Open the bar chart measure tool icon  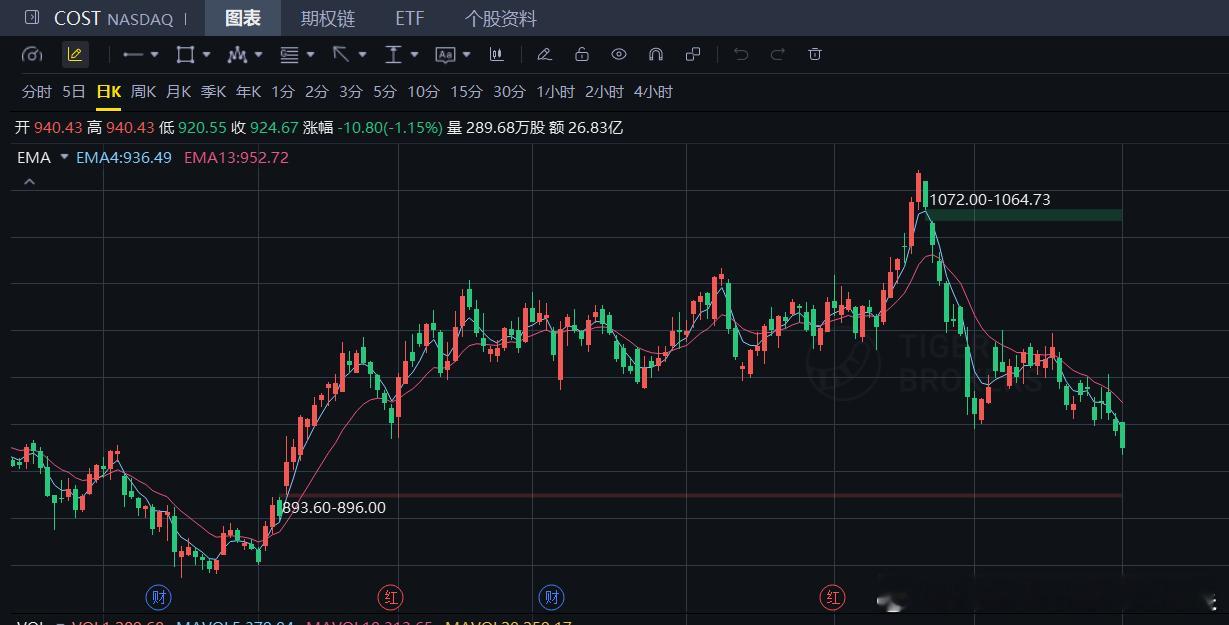coord(497,54)
